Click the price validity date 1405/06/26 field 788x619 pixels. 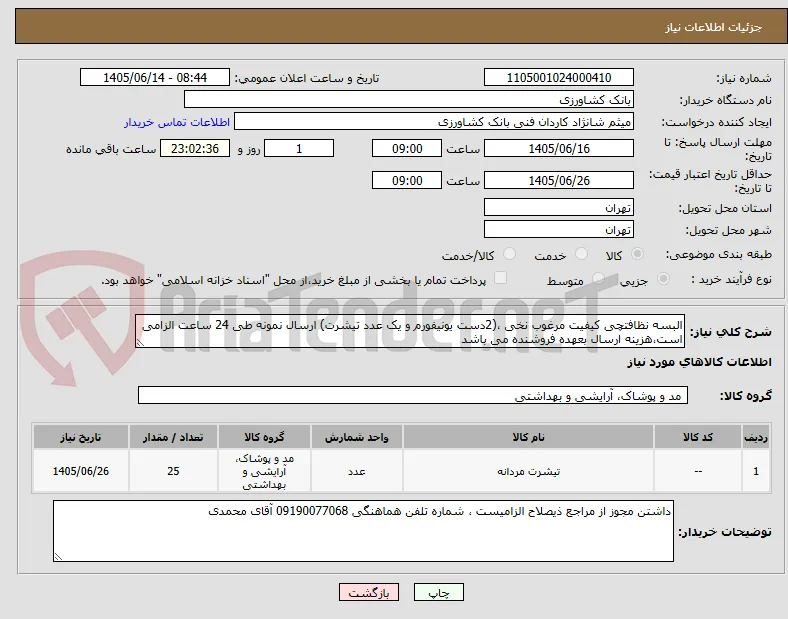click(559, 180)
